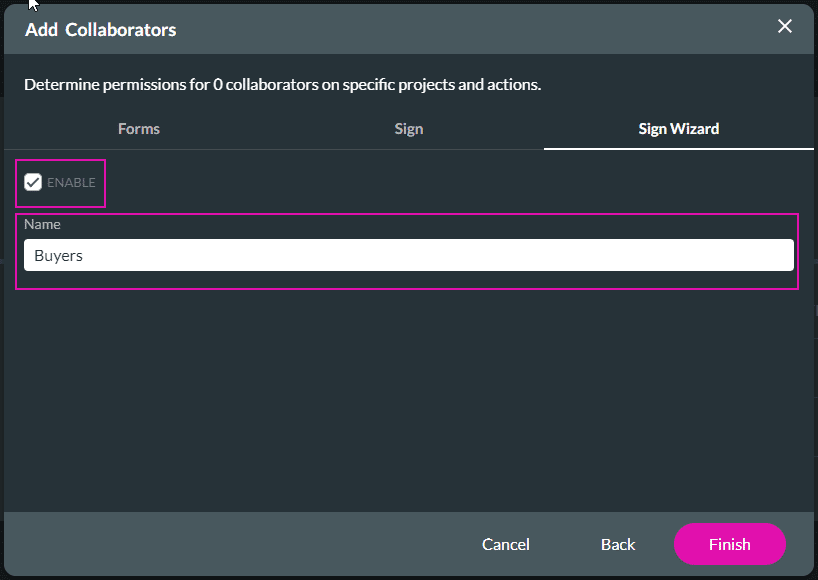Click the Add Collaborators dialog title

[100, 29]
